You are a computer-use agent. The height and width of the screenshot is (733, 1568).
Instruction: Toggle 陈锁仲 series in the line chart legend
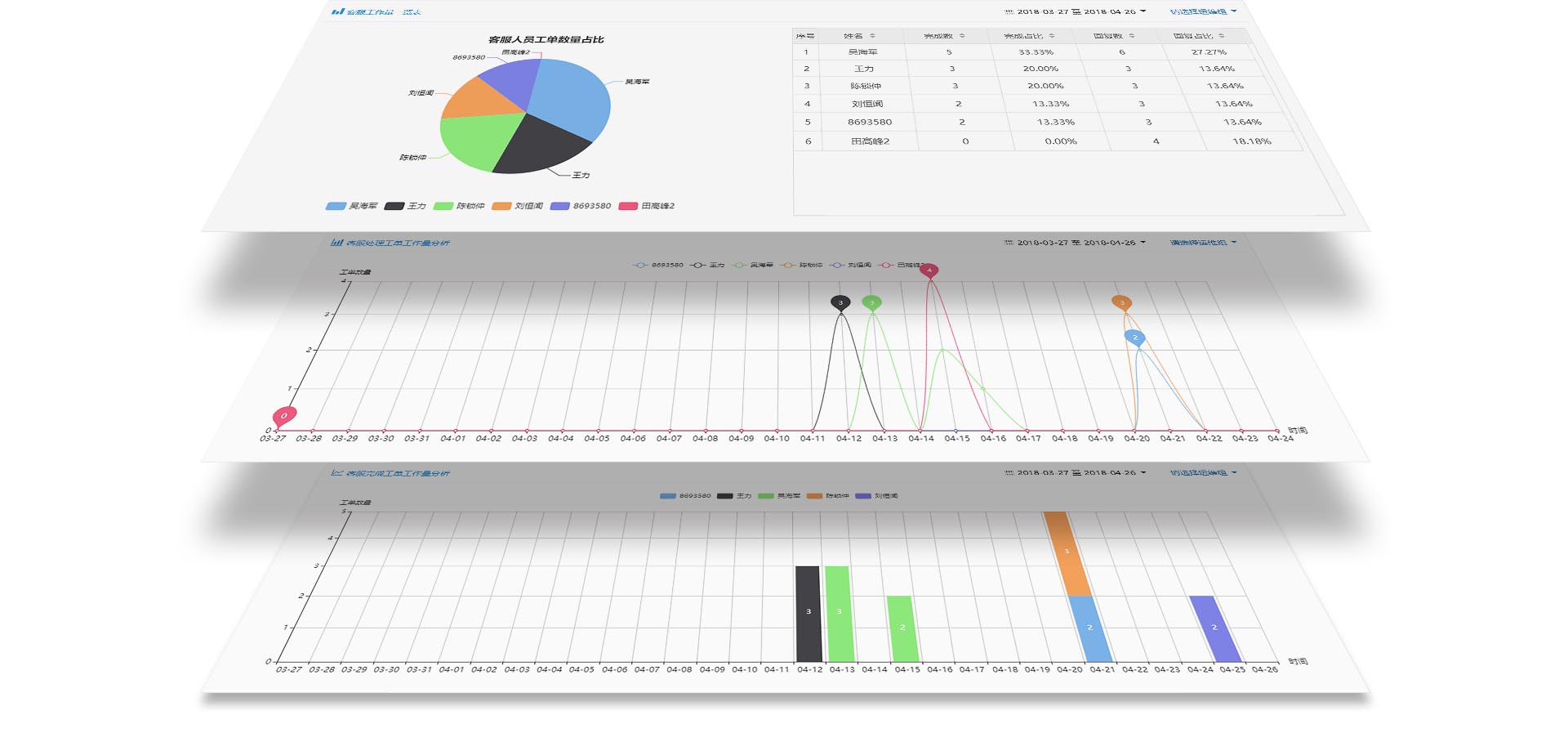coord(801,265)
